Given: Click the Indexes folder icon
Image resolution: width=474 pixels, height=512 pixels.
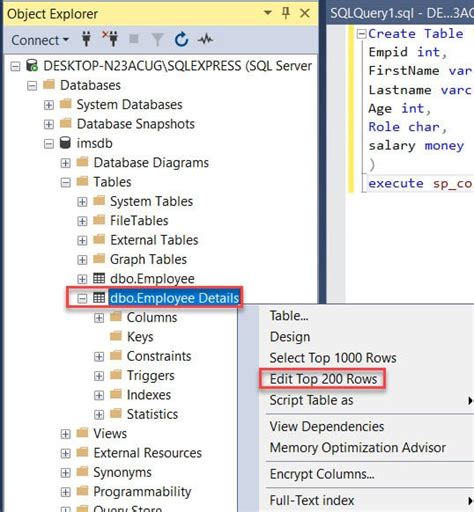Looking at the screenshot, I should pyautogui.click(x=116, y=394).
